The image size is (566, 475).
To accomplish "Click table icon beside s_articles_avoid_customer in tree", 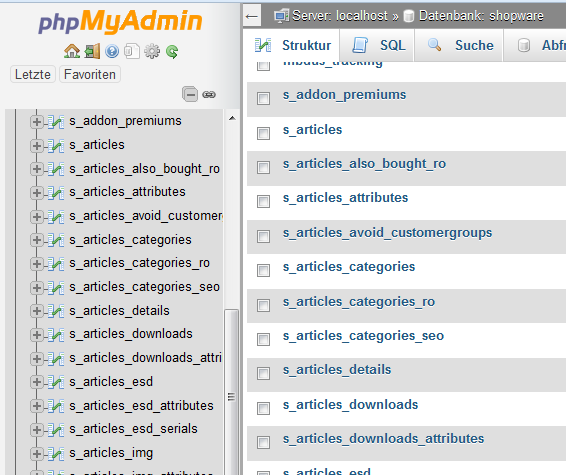I will point(56,217).
